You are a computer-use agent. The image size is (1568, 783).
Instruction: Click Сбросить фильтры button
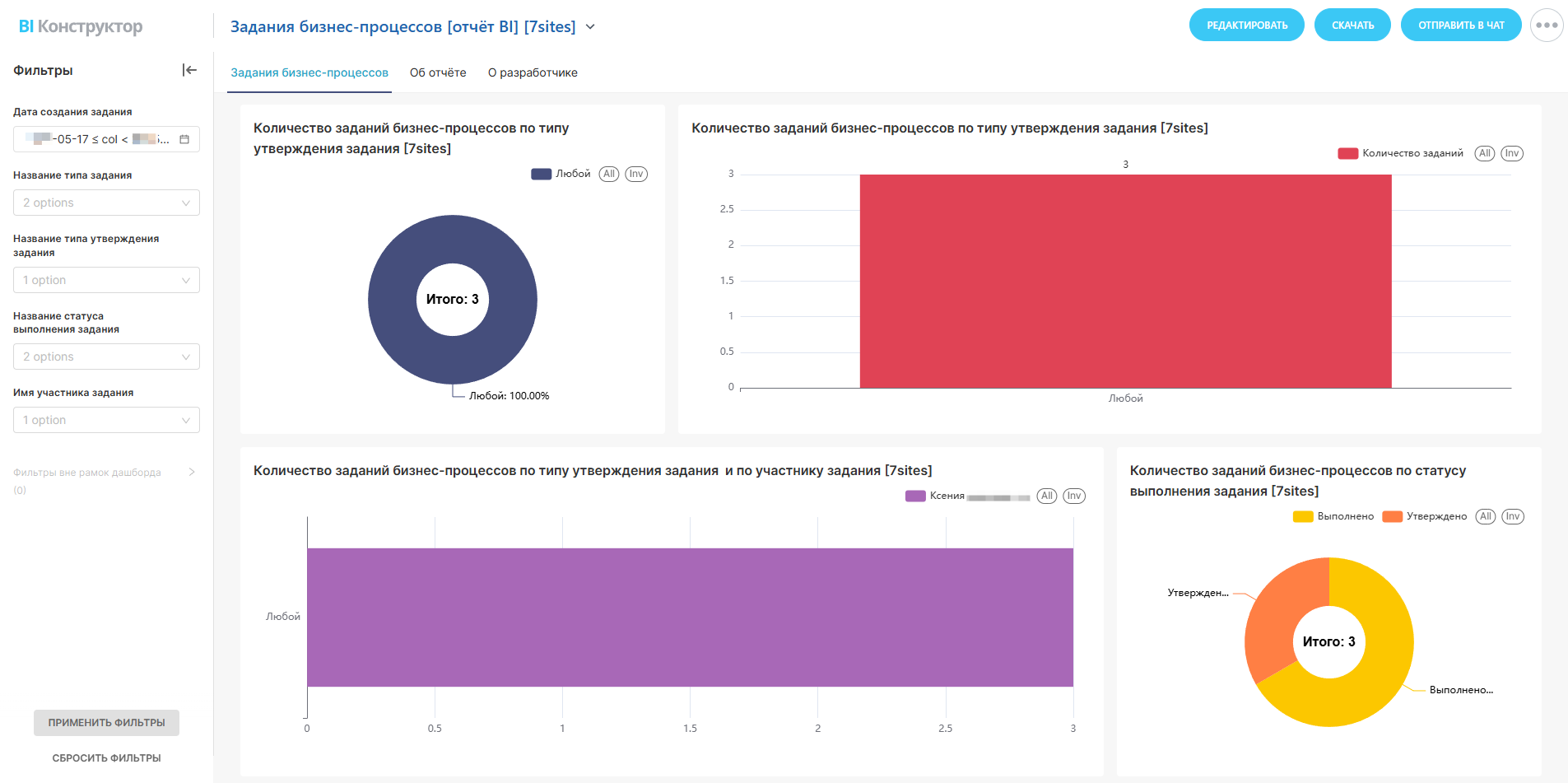106,757
